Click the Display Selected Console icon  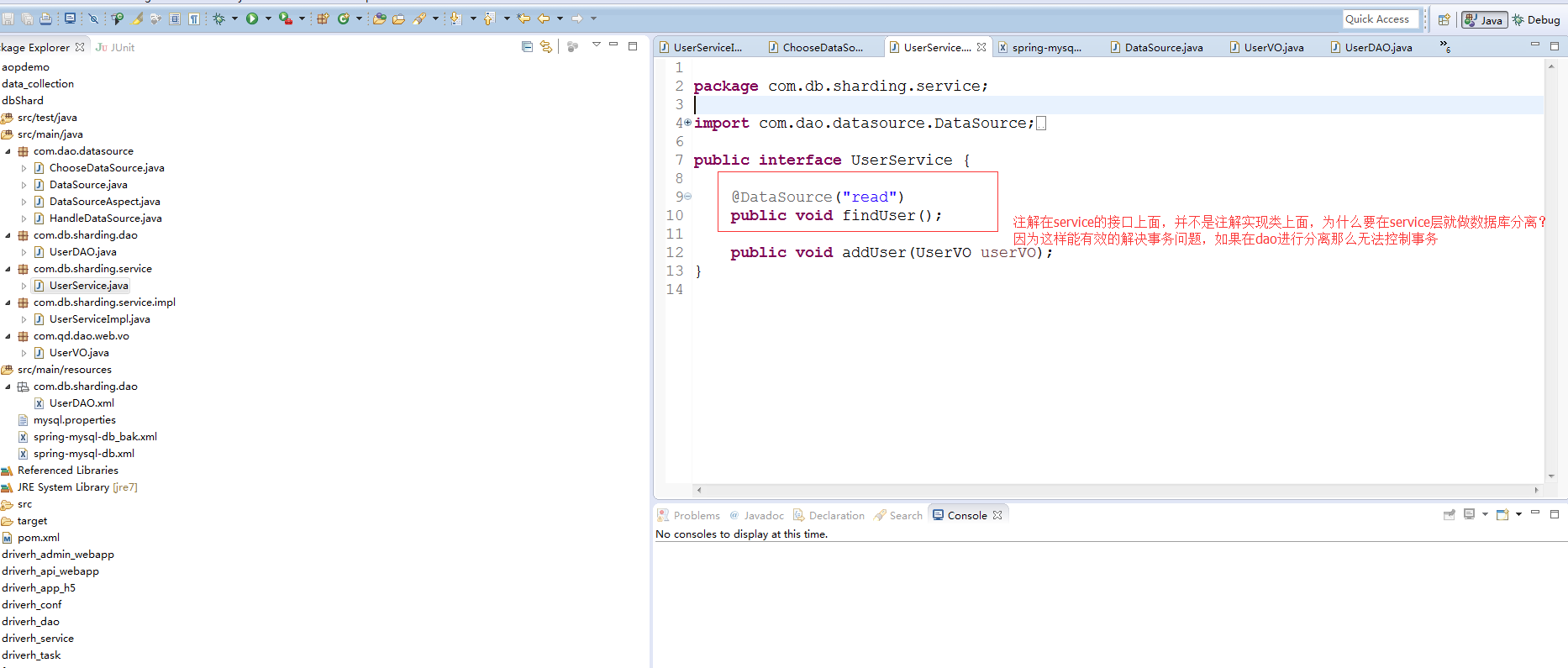1469,514
